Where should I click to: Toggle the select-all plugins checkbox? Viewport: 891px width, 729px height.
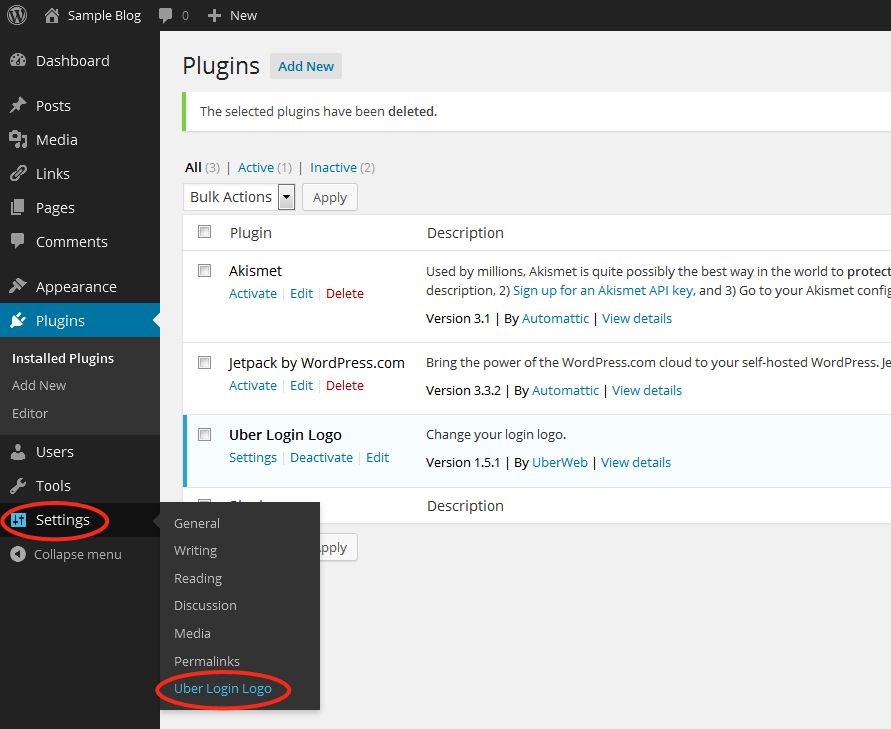(x=204, y=231)
